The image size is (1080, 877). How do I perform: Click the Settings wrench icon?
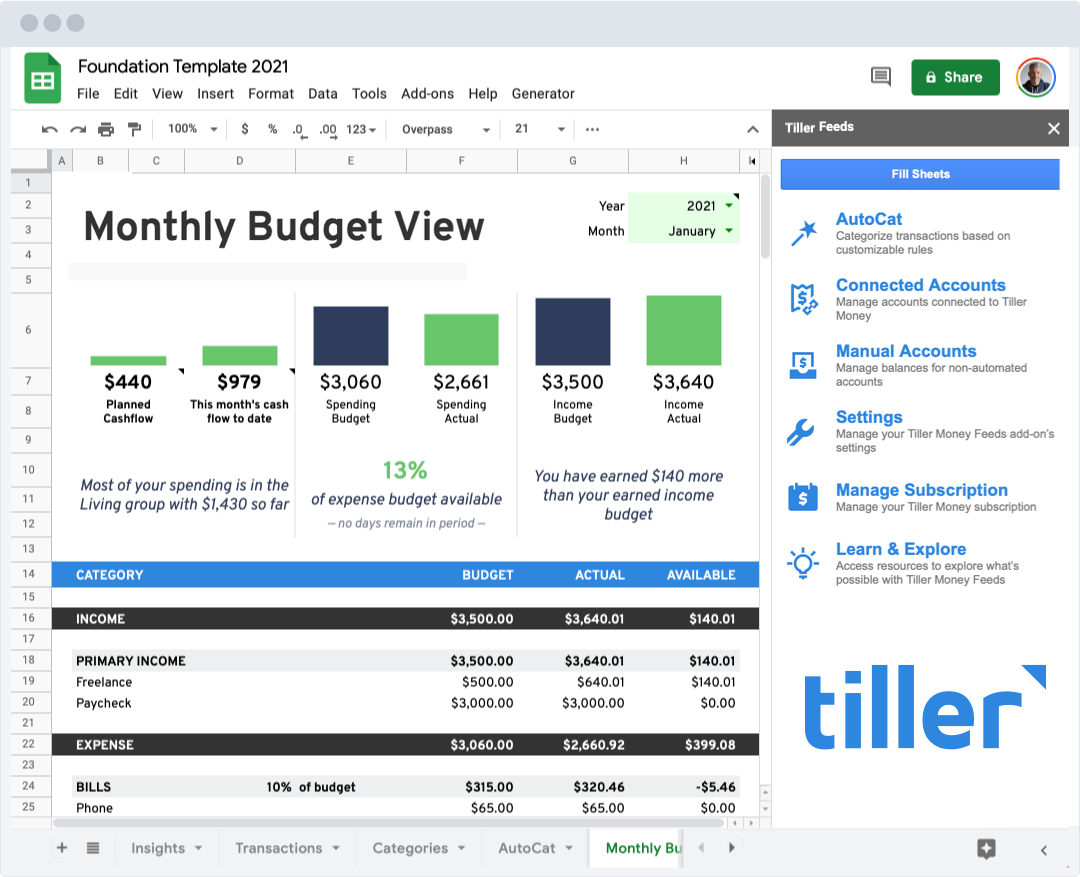click(800, 432)
